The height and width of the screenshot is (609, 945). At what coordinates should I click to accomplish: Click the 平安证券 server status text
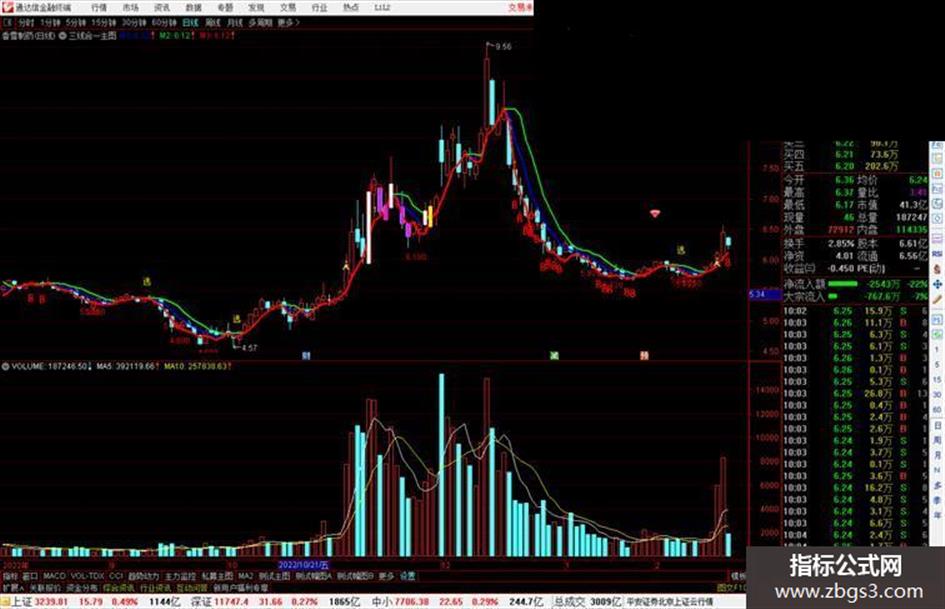pyautogui.click(x=670, y=602)
